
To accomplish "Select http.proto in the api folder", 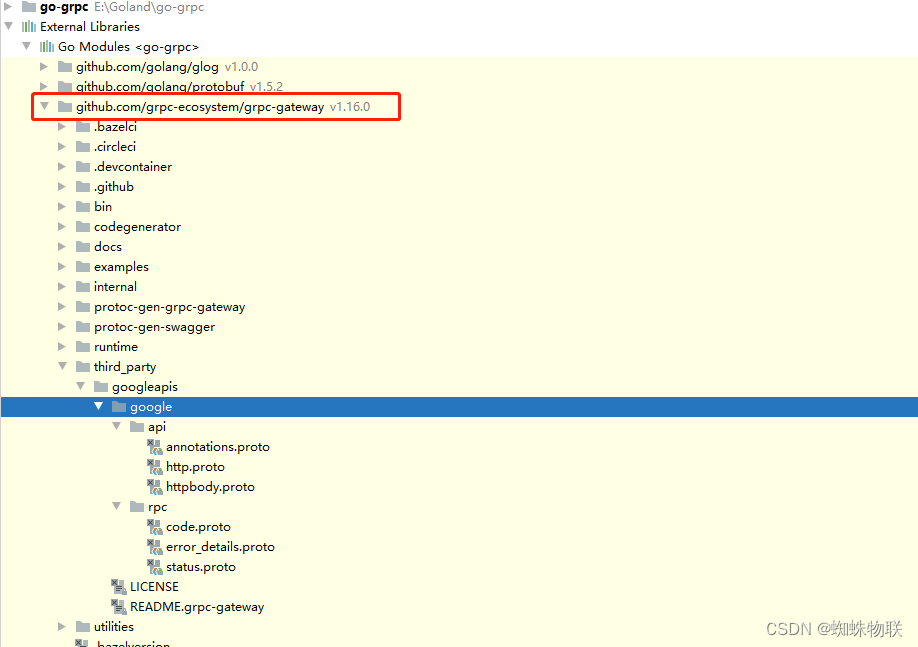I will (x=196, y=467).
